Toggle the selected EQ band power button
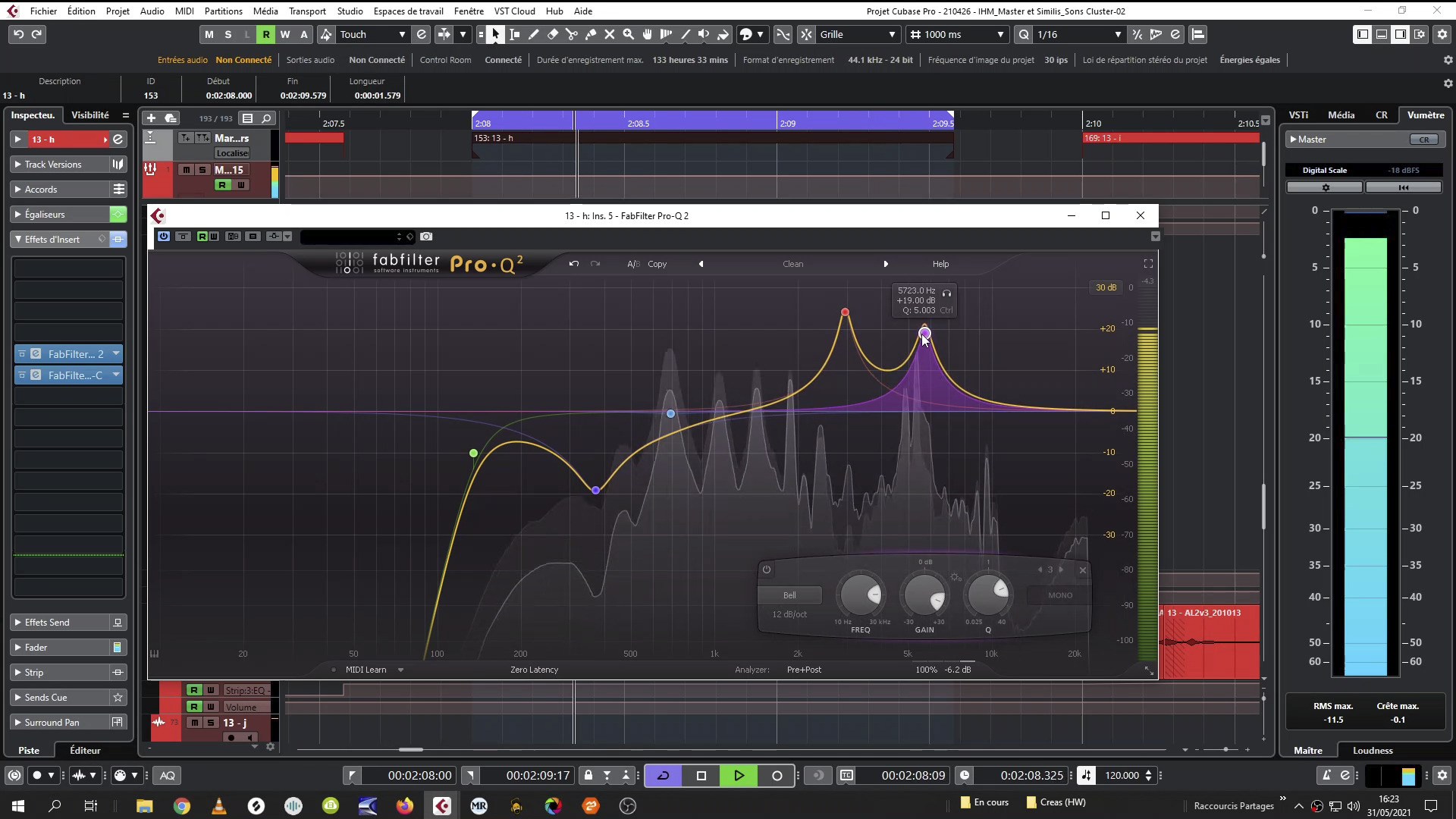The image size is (1456, 819). pos(767,570)
